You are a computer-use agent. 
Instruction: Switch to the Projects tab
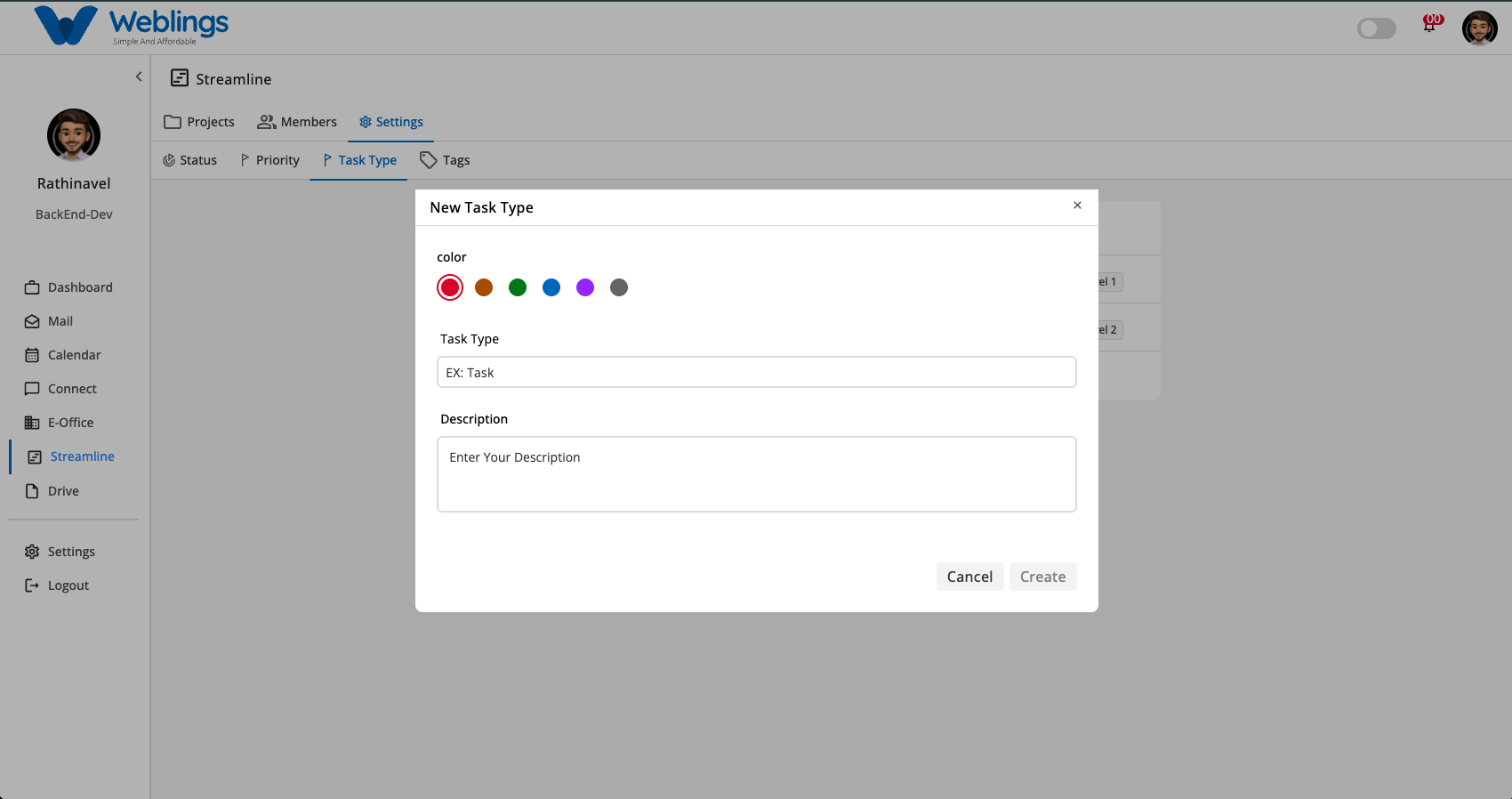pyautogui.click(x=199, y=122)
